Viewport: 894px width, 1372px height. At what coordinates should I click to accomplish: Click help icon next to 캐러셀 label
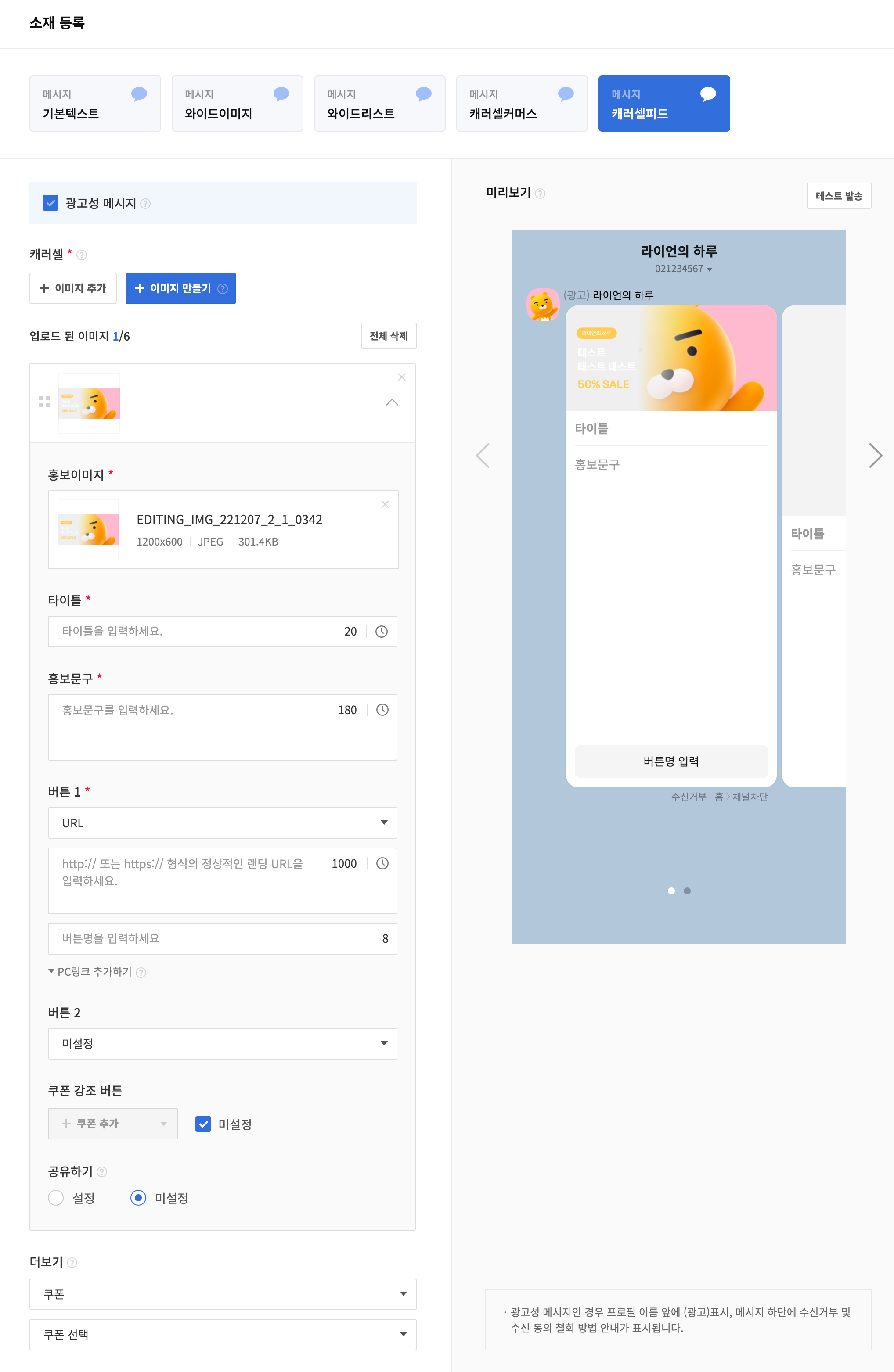coord(82,255)
